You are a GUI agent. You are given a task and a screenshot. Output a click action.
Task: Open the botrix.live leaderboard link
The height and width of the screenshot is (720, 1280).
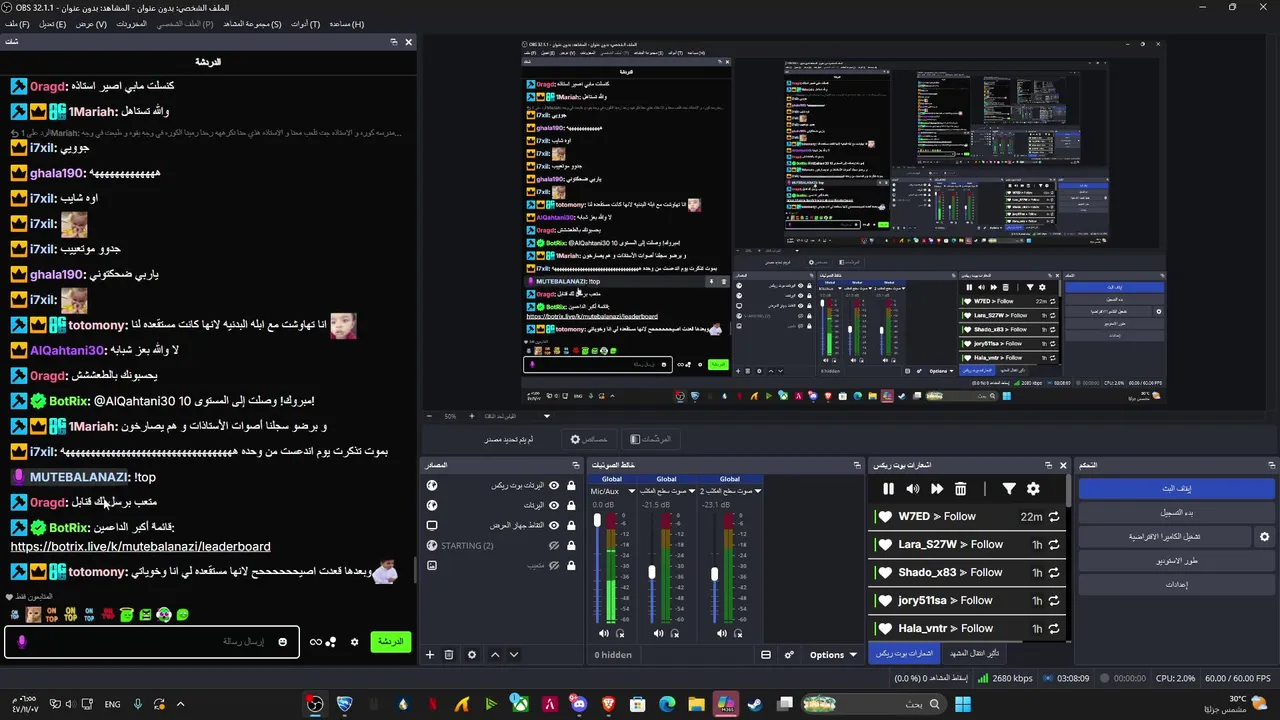click(141, 547)
